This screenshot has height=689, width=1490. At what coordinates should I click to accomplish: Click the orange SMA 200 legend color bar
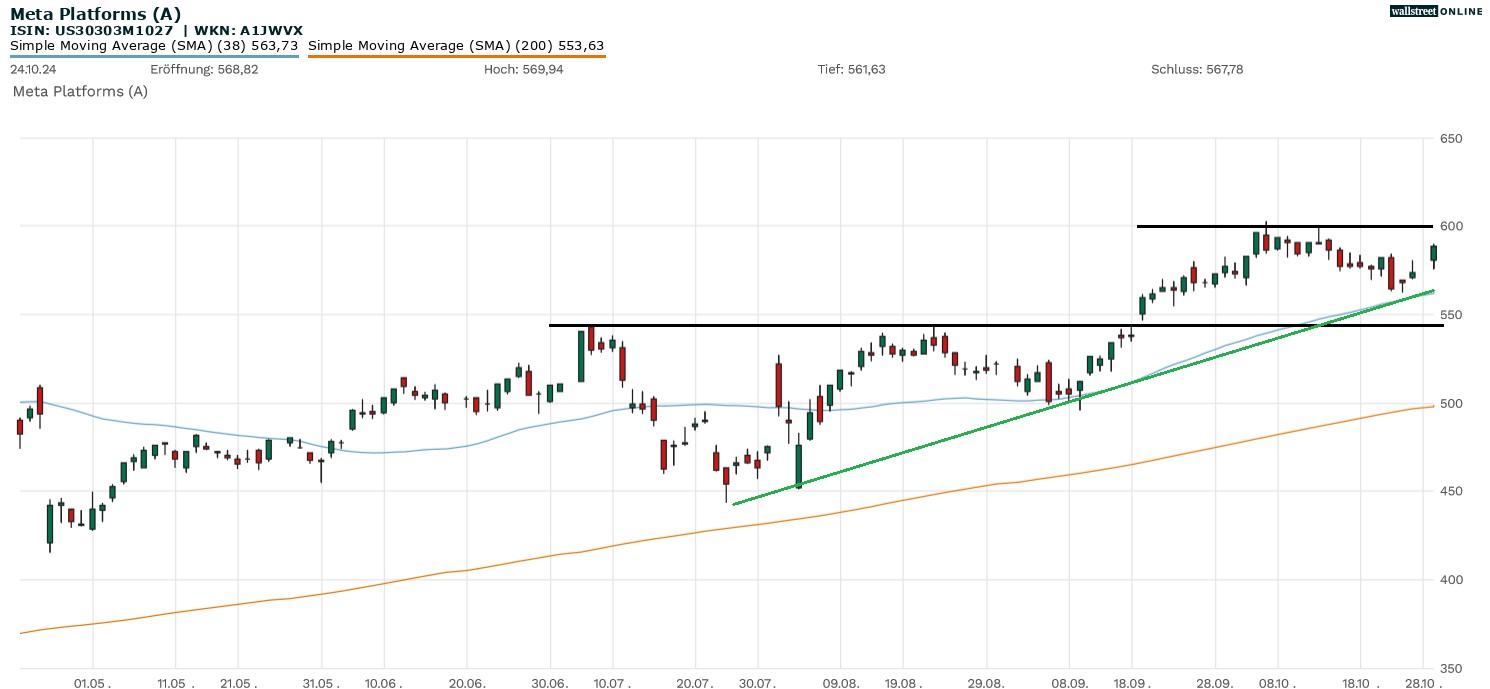point(456,56)
